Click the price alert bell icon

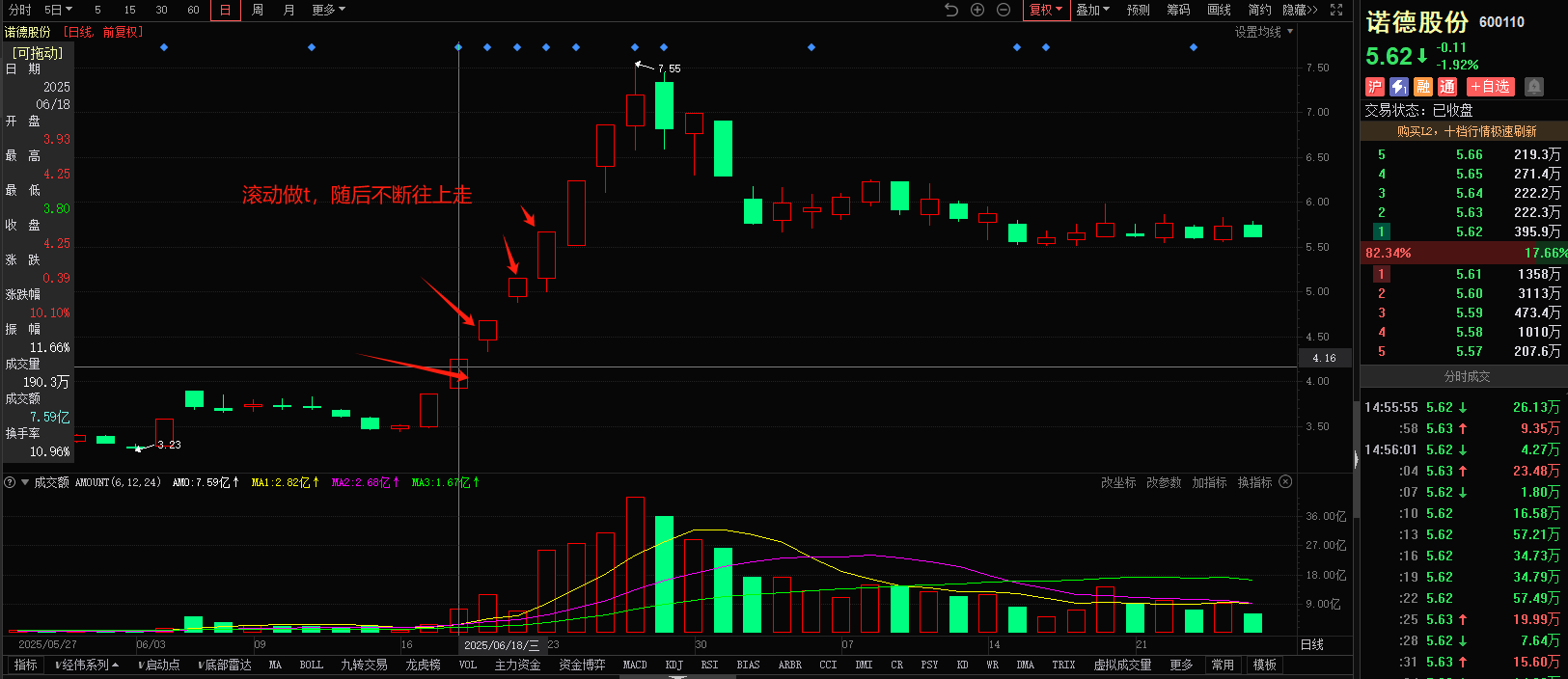tap(1533, 87)
